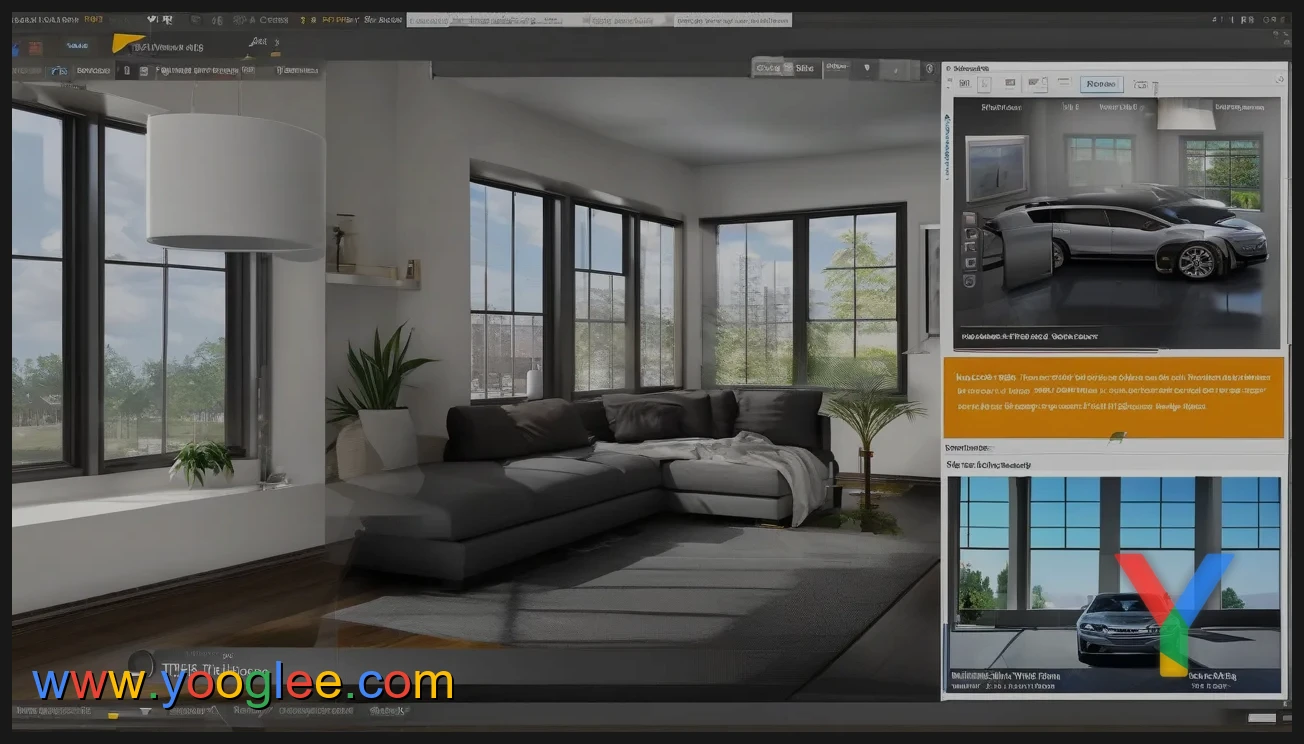Open the car render thumbnail in garage
This screenshot has height=744, width=1304.
(x=1116, y=223)
